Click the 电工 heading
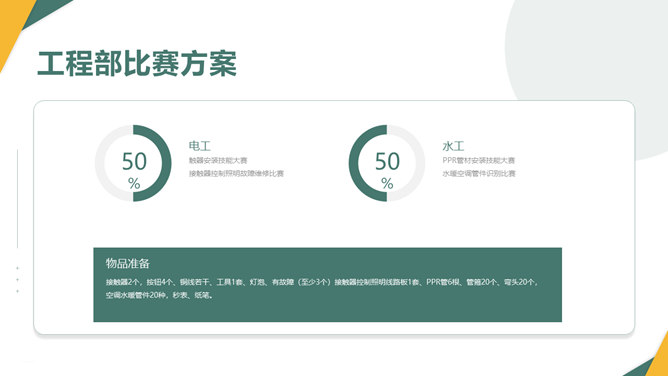Image resolution: width=668 pixels, height=376 pixels. 199,146
